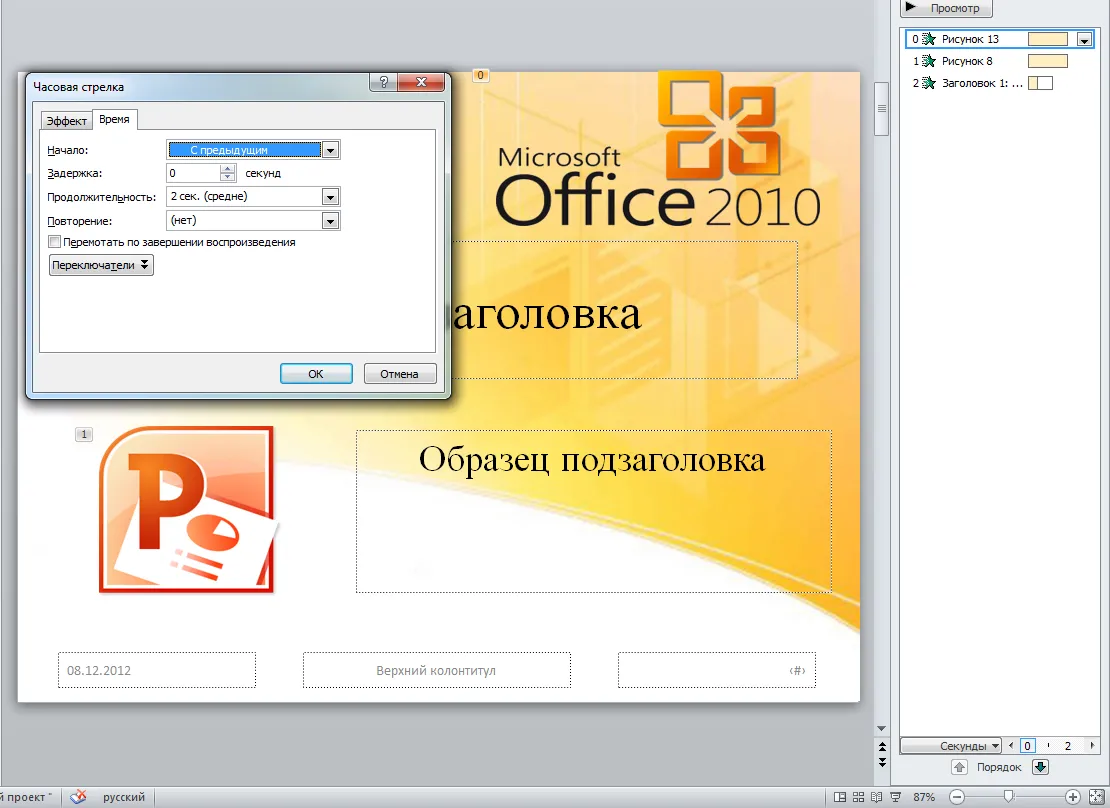Open the Продолжительность dropdown
Viewport: 1110px width, 808px height.
(x=331, y=197)
